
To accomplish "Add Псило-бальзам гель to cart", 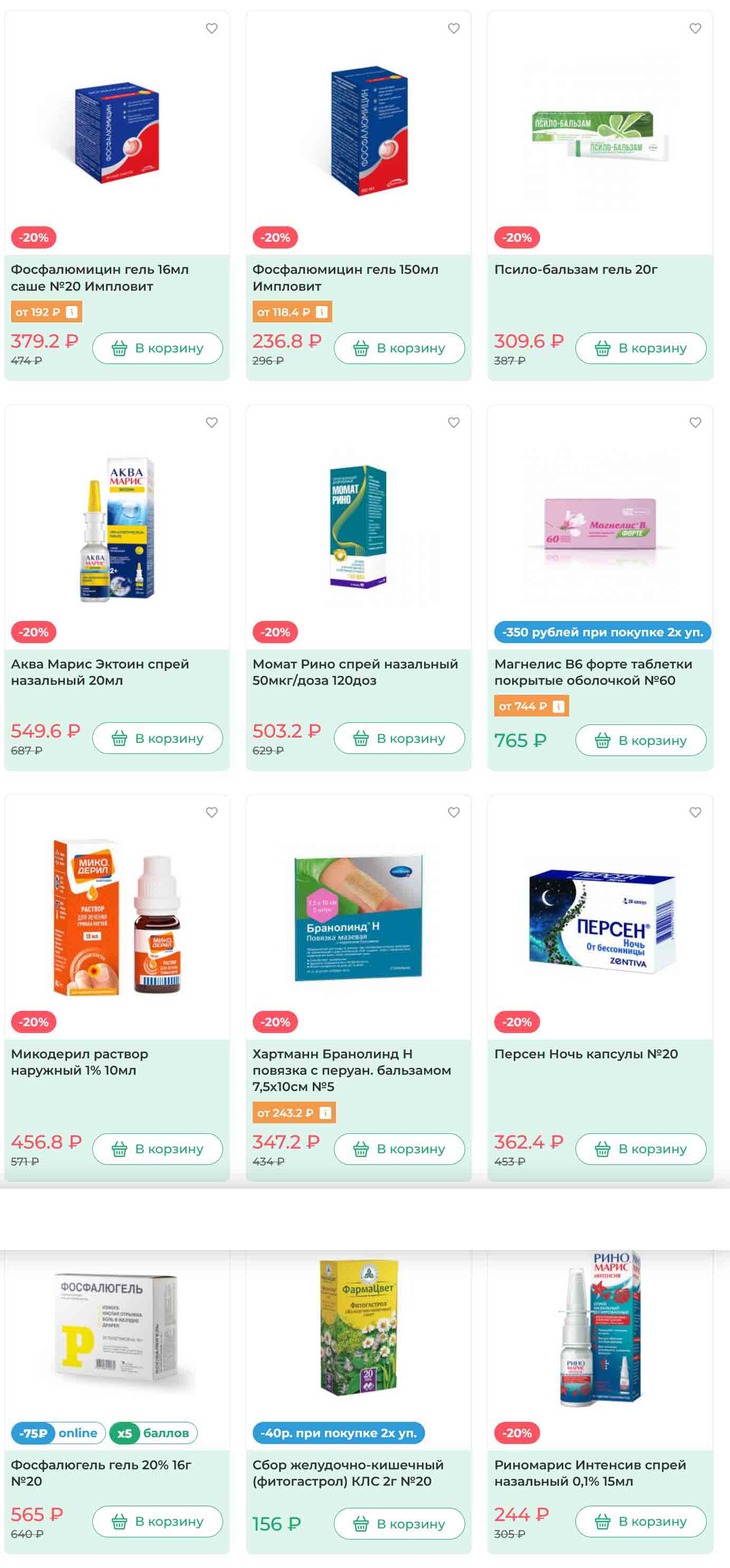I will pos(640,348).
